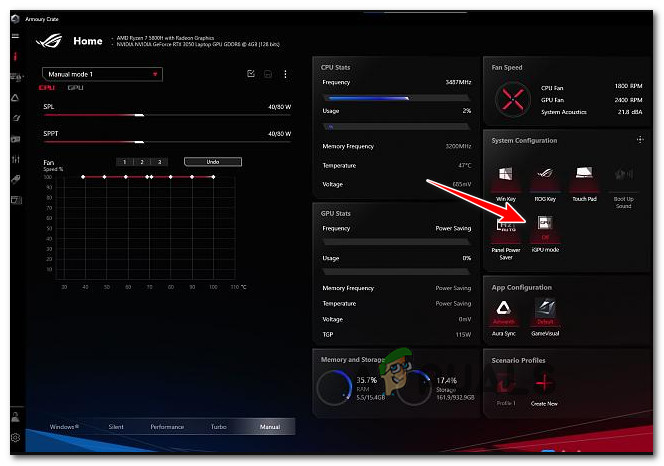Open Aura Sync in App Configuration
The image size is (664, 466).
504,316
